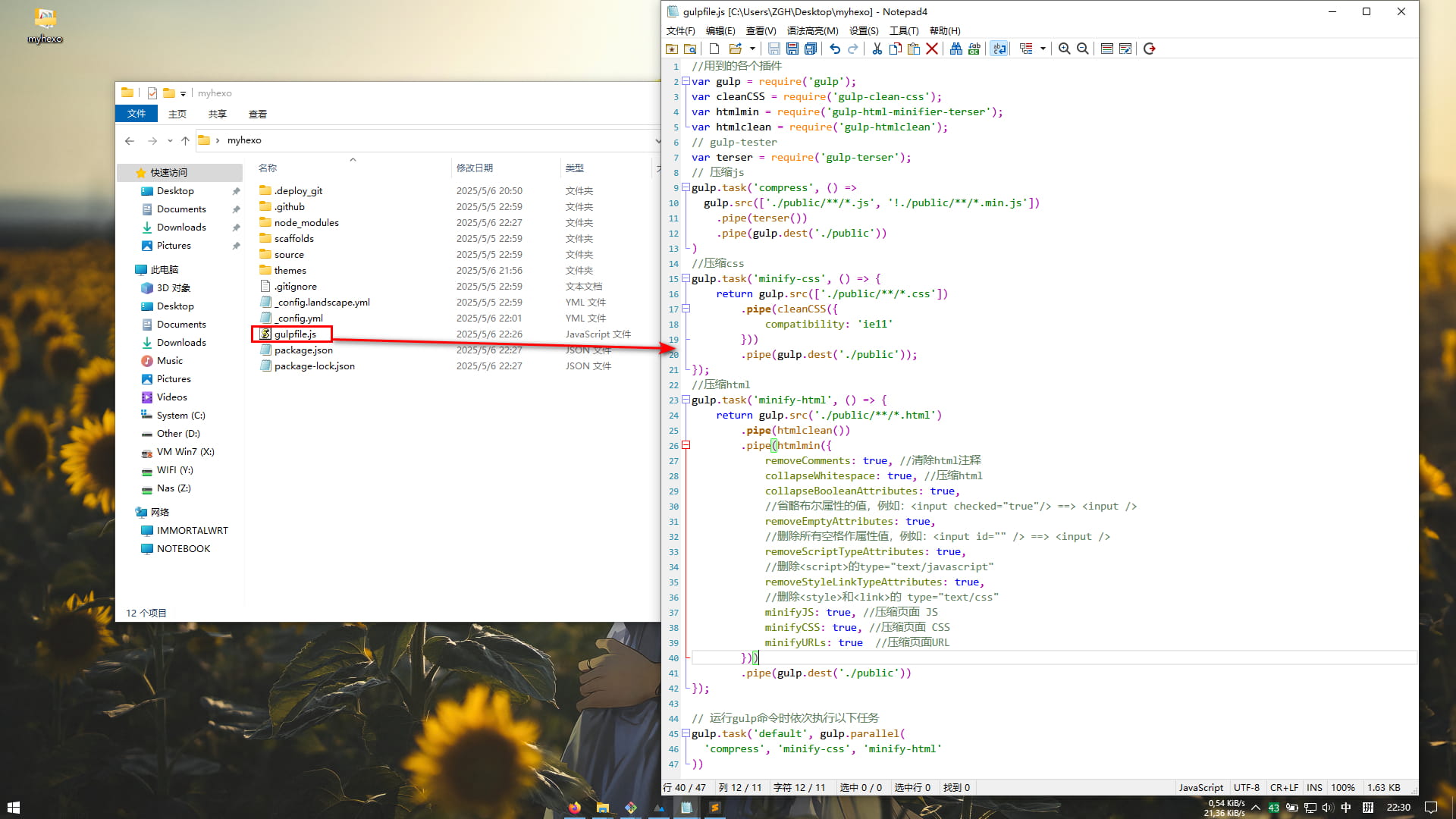Click the red X Delete icon

[x=932, y=49]
